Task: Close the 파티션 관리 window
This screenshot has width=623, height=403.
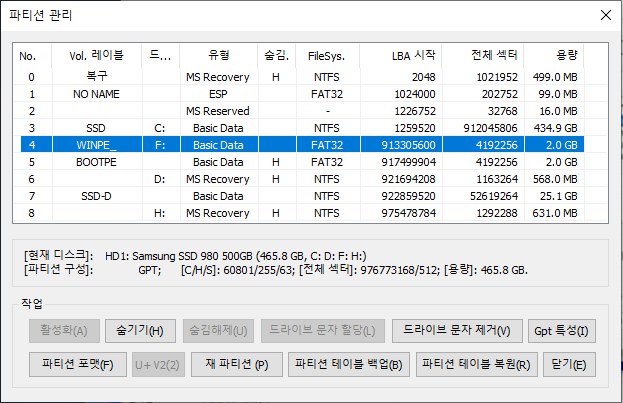Action: pyautogui.click(x=606, y=15)
